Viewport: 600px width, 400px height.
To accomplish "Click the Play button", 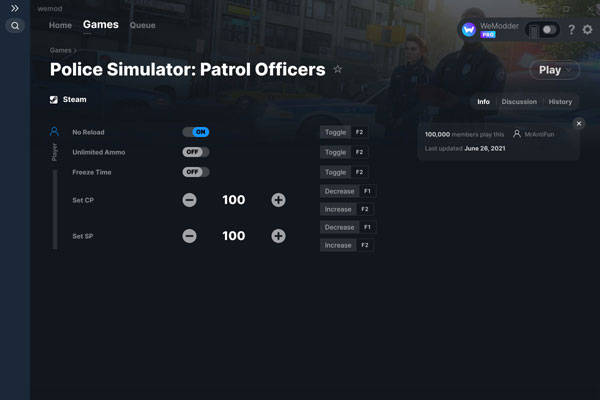I will click(x=554, y=70).
